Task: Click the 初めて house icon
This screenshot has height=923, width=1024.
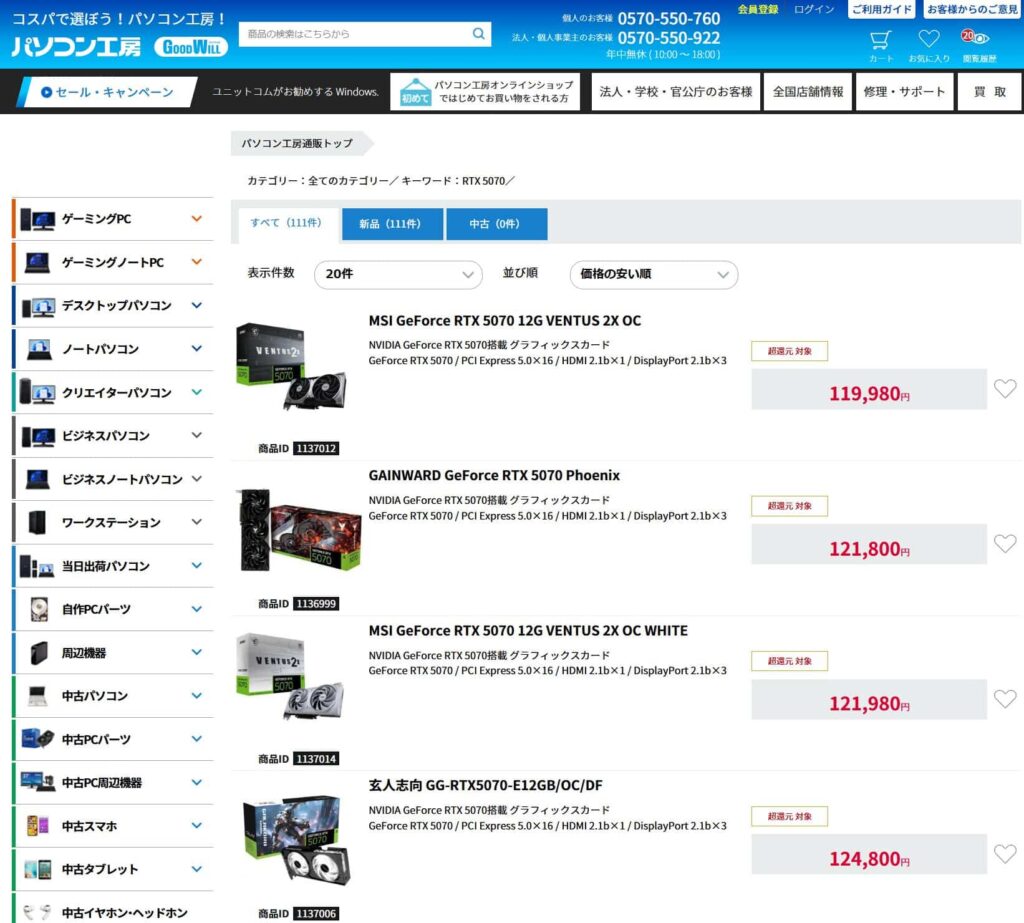Action: coord(415,92)
